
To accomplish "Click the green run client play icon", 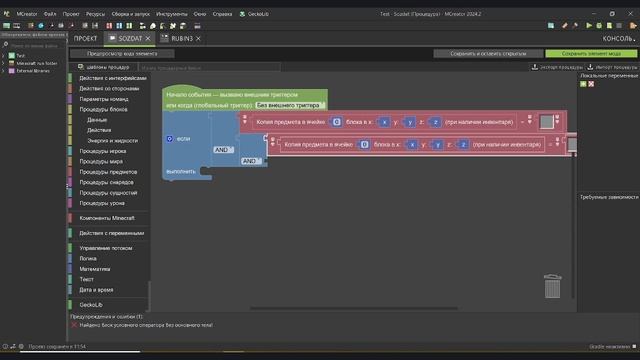I will click(x=589, y=26).
